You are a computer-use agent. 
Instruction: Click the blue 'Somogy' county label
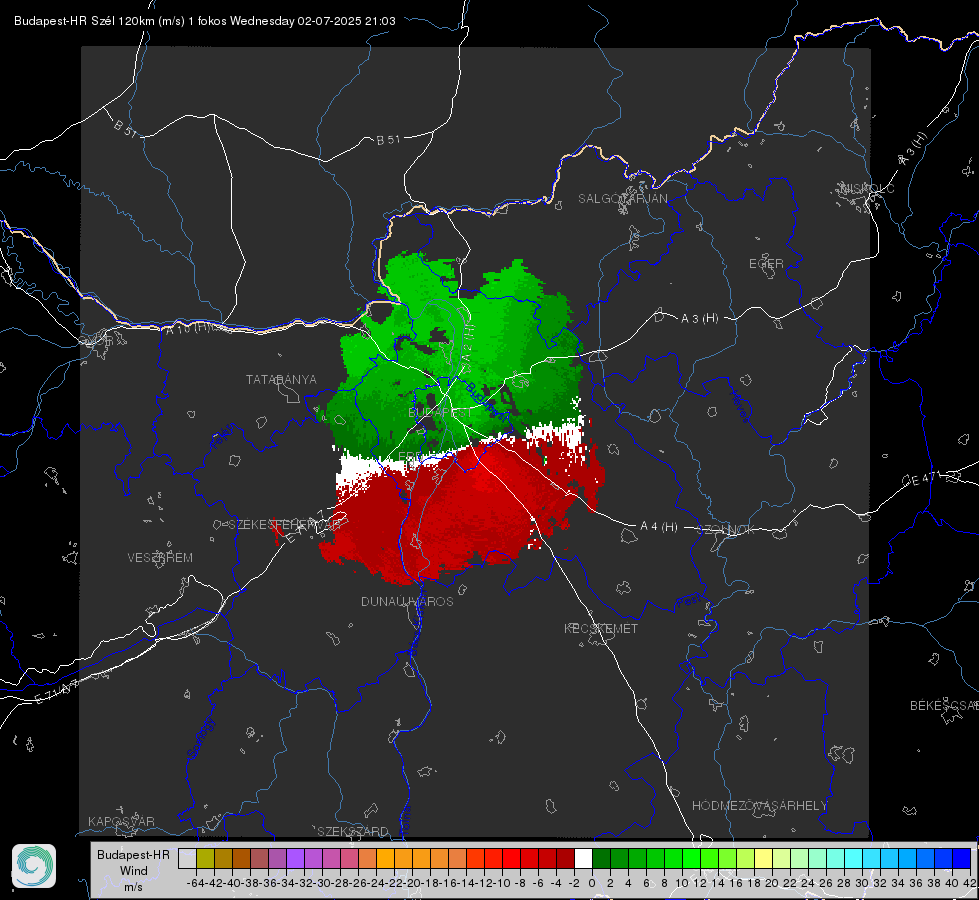coord(200,737)
